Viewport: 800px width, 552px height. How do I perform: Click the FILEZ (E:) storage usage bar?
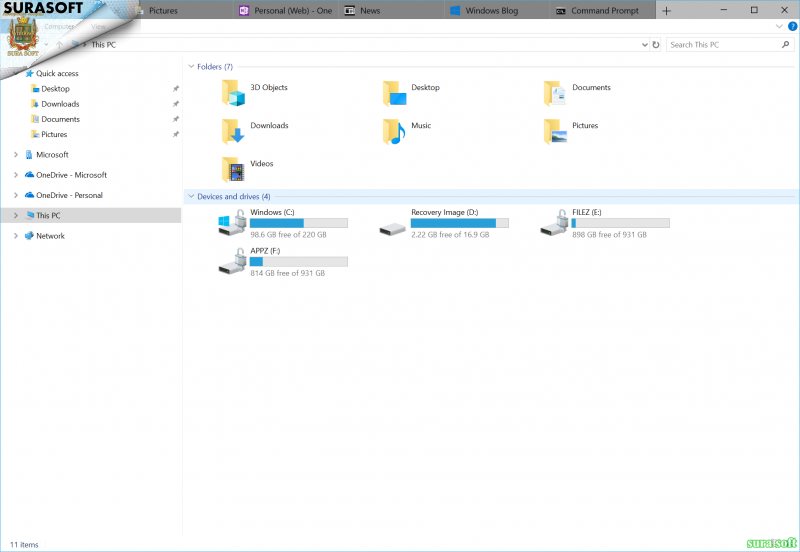(621, 223)
